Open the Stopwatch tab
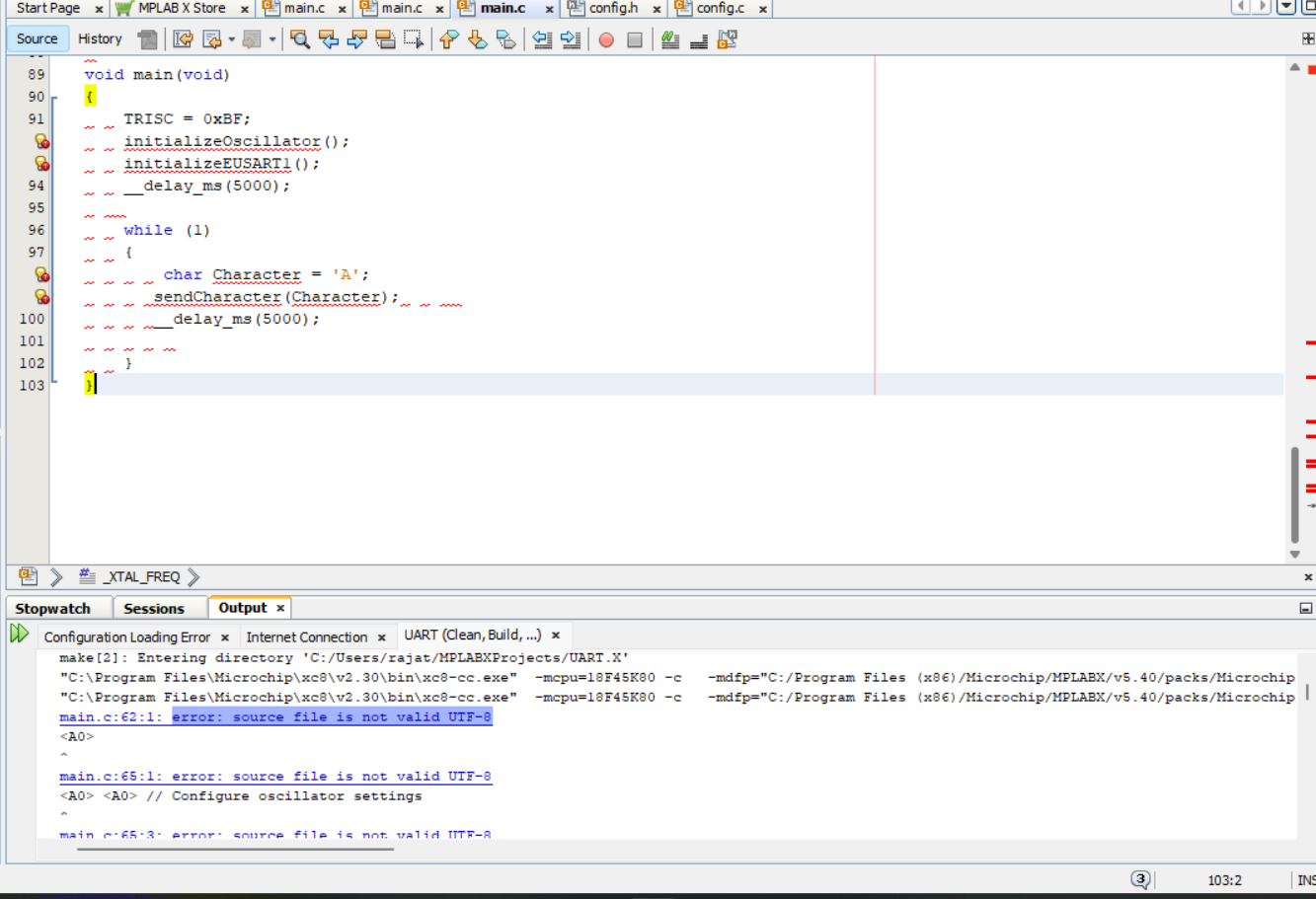The width and height of the screenshot is (1316, 899). click(53, 609)
